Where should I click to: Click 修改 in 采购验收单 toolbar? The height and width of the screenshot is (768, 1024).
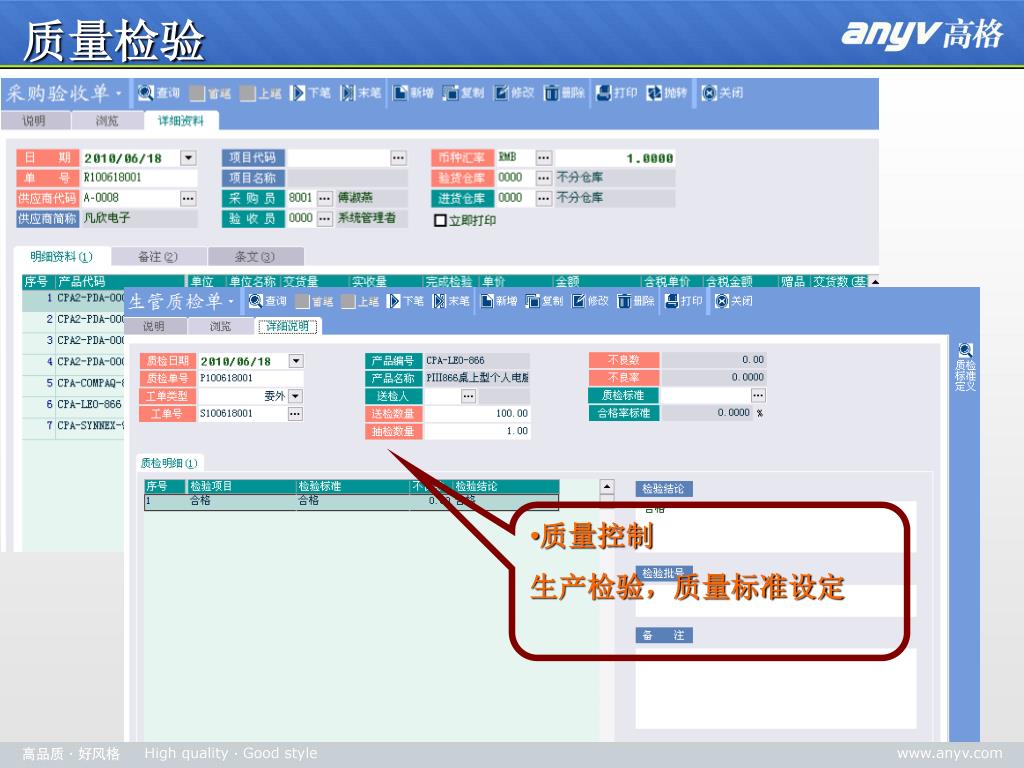tap(513, 93)
